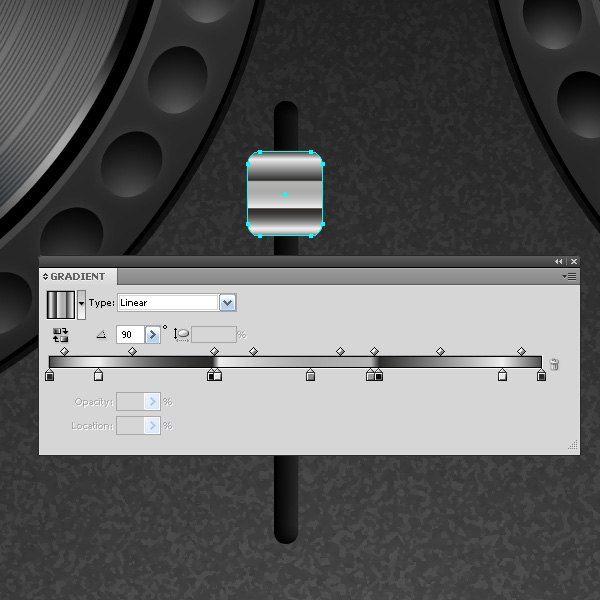Click the Reverse Gradient icon
The image size is (600, 600).
(x=60, y=335)
